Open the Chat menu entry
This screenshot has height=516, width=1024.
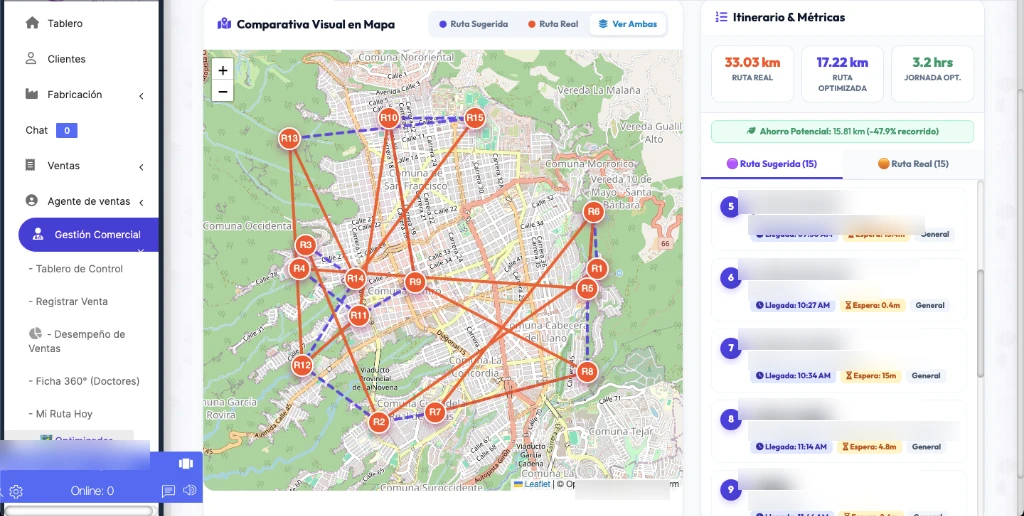[x=36, y=130]
